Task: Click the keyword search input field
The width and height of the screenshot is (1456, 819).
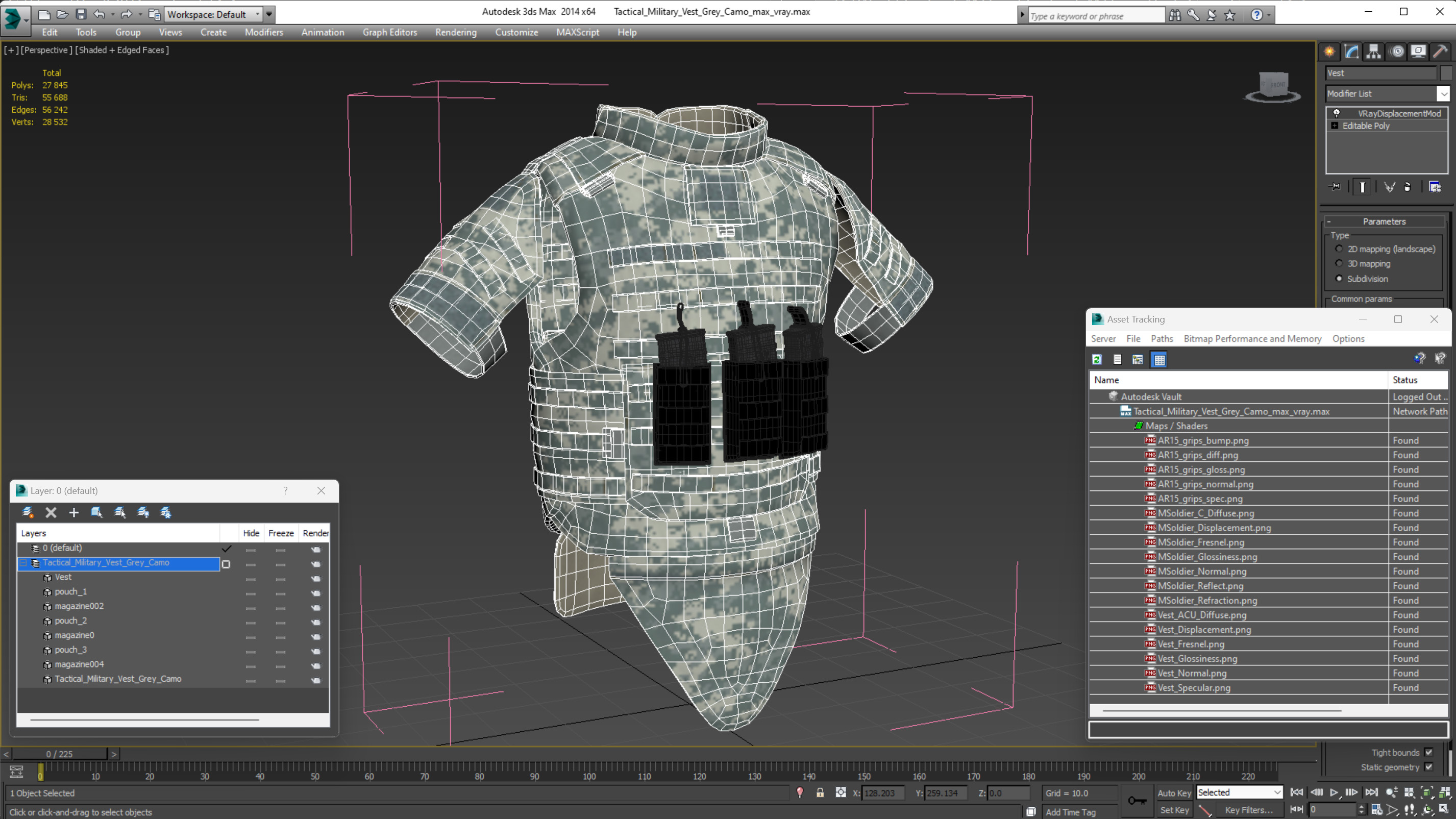Action: coord(1096,16)
